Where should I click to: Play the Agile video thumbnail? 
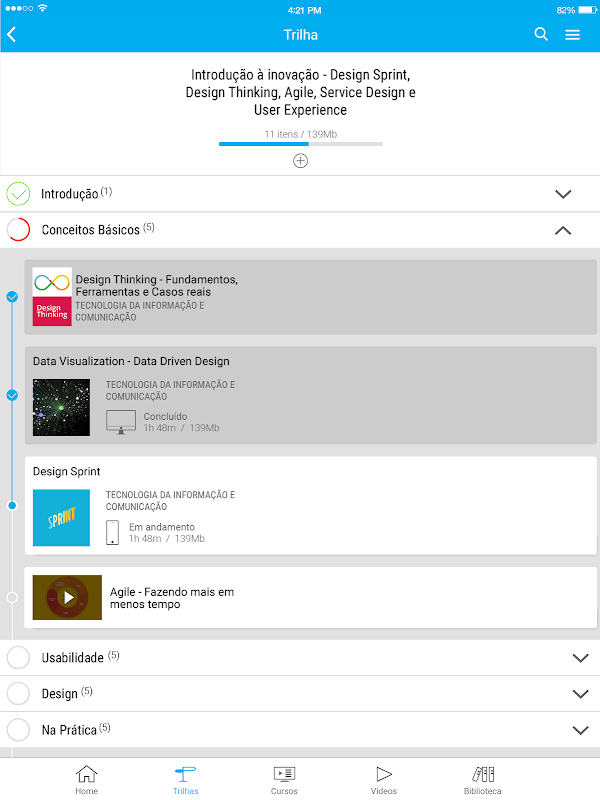67,598
